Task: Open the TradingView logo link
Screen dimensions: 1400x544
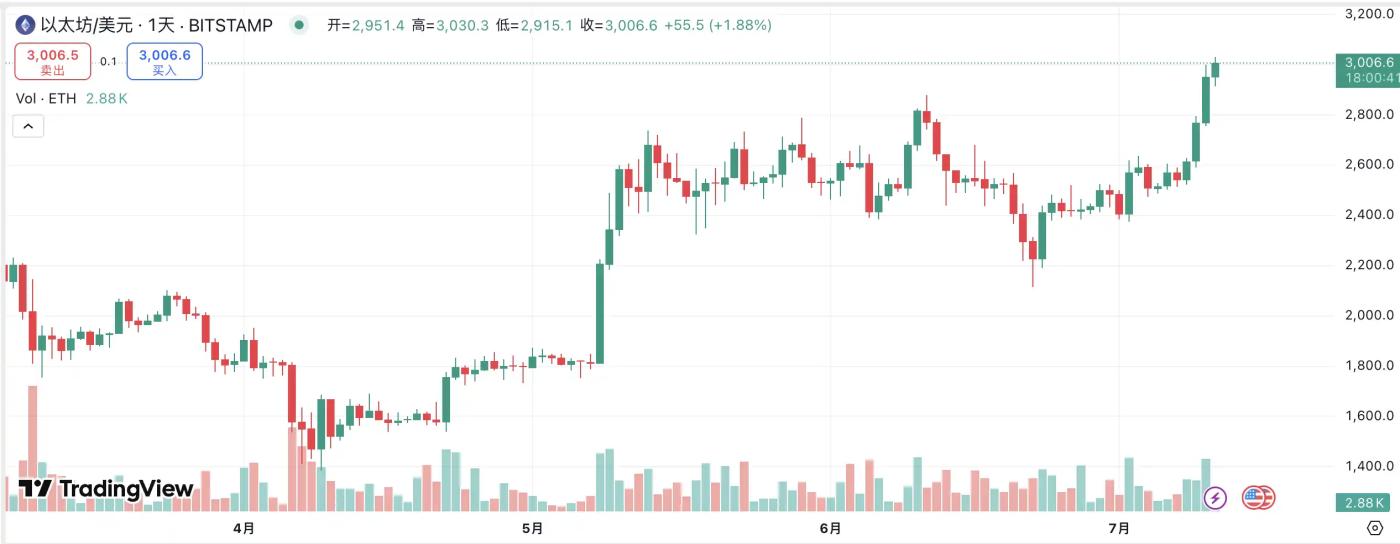Action: (106, 489)
